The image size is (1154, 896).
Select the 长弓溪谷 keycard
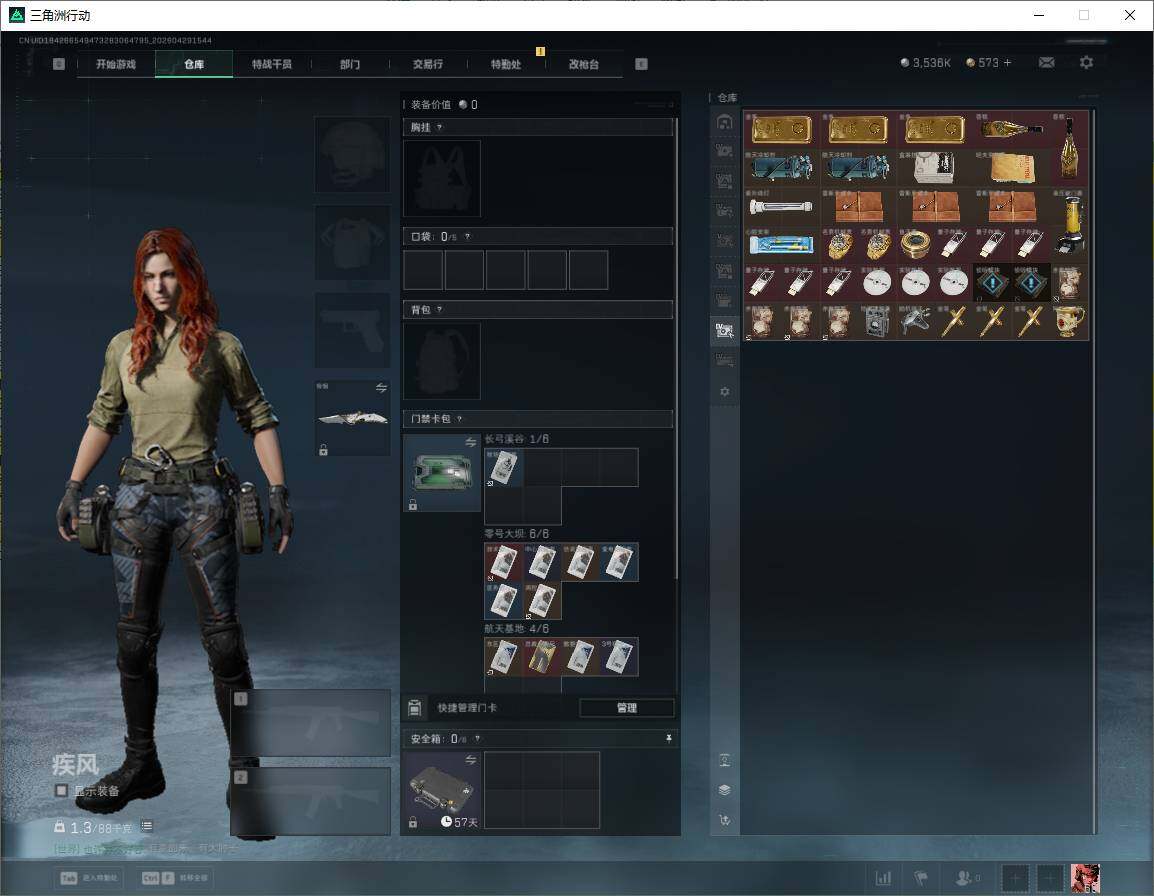(x=504, y=468)
